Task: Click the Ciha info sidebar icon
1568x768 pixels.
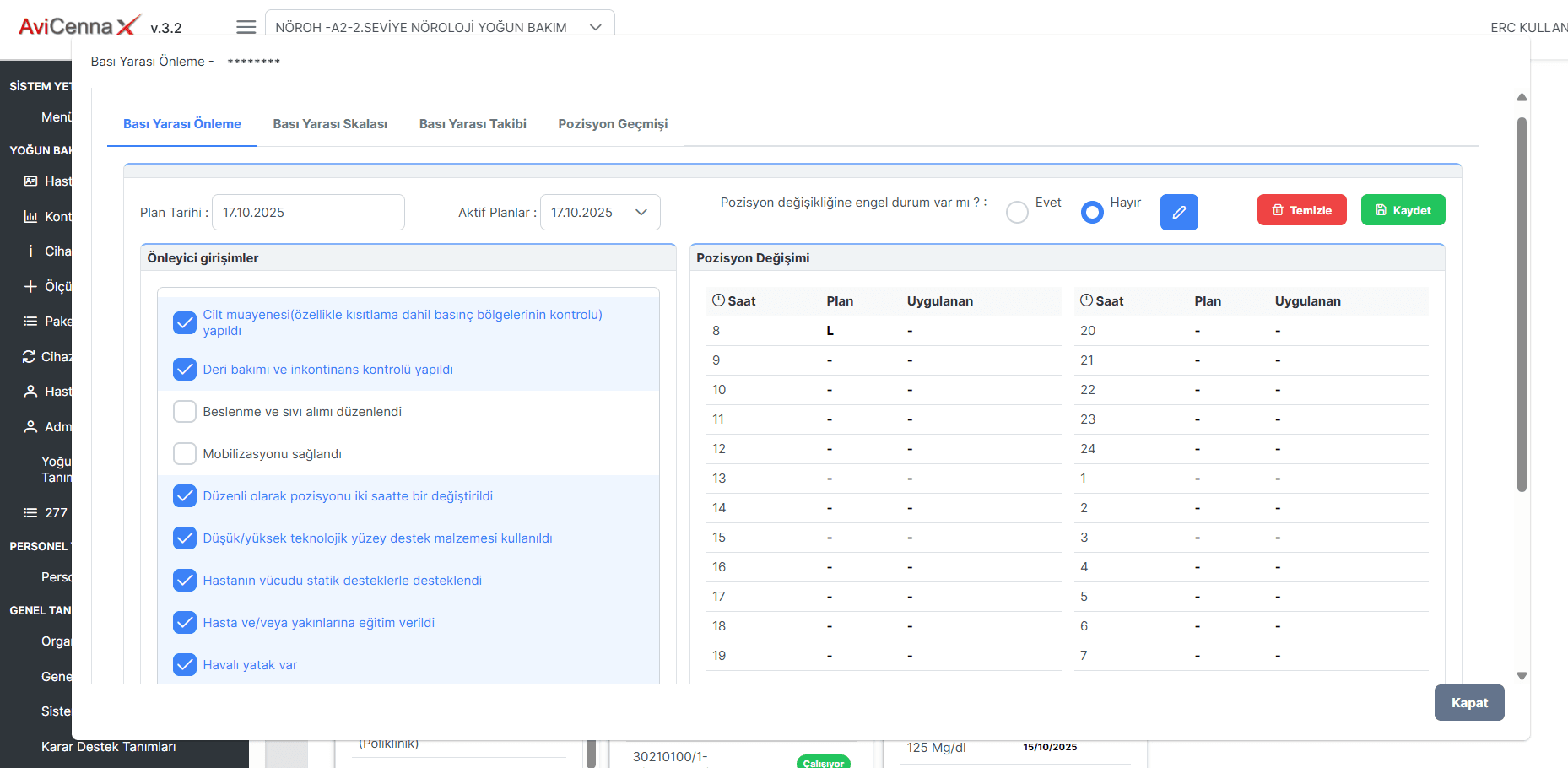Action: [30, 251]
